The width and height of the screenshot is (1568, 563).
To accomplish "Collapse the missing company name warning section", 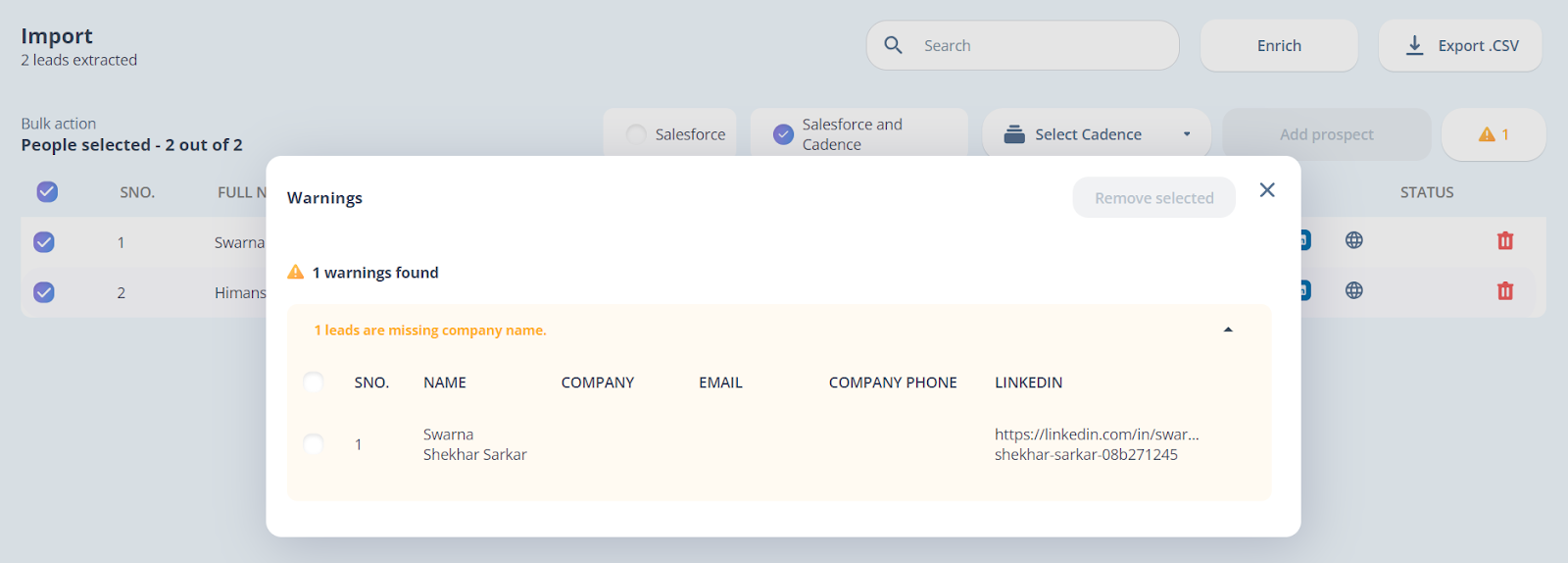I will point(1228,330).
